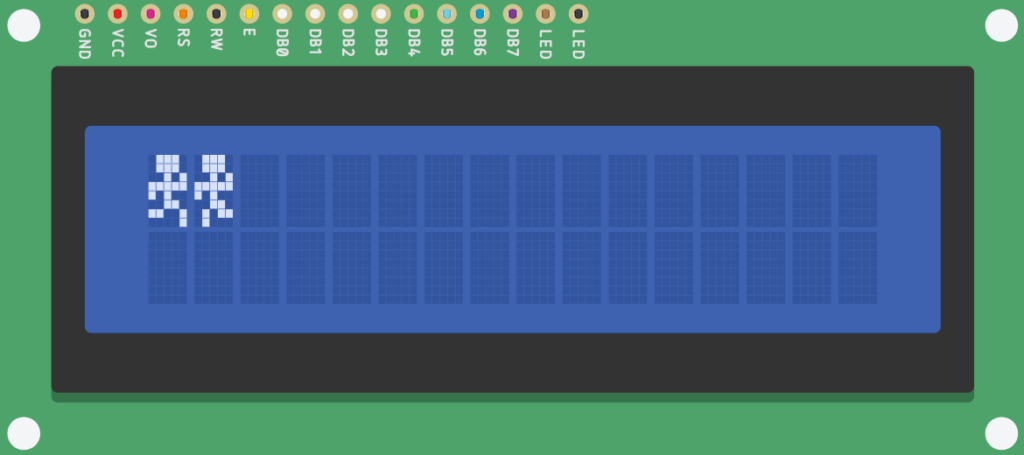Viewport: 1024px width, 455px height.
Task: Click the black LED pin at far right
Action: click(x=578, y=14)
